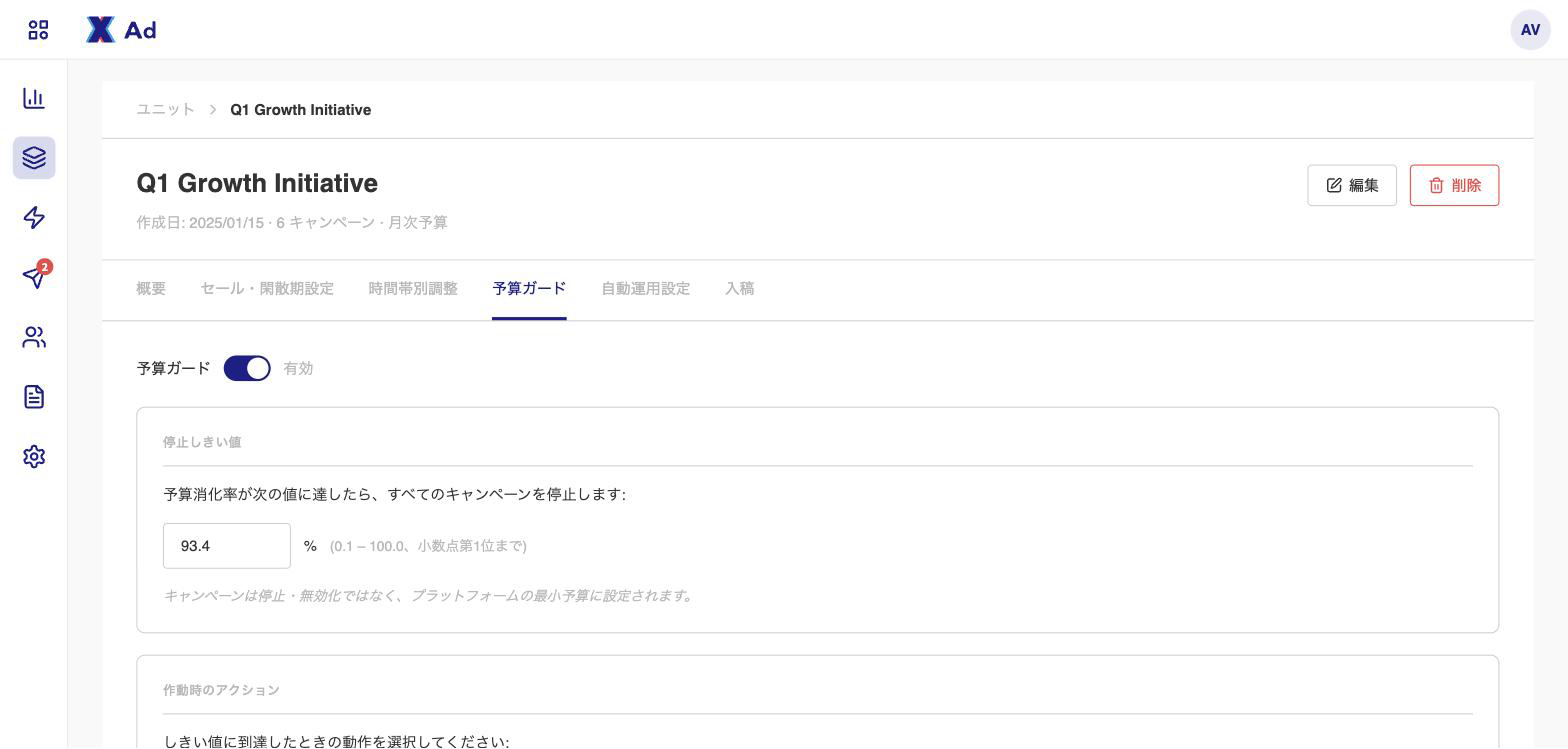Click the 有効 status label
The image size is (1568, 749).
click(299, 369)
